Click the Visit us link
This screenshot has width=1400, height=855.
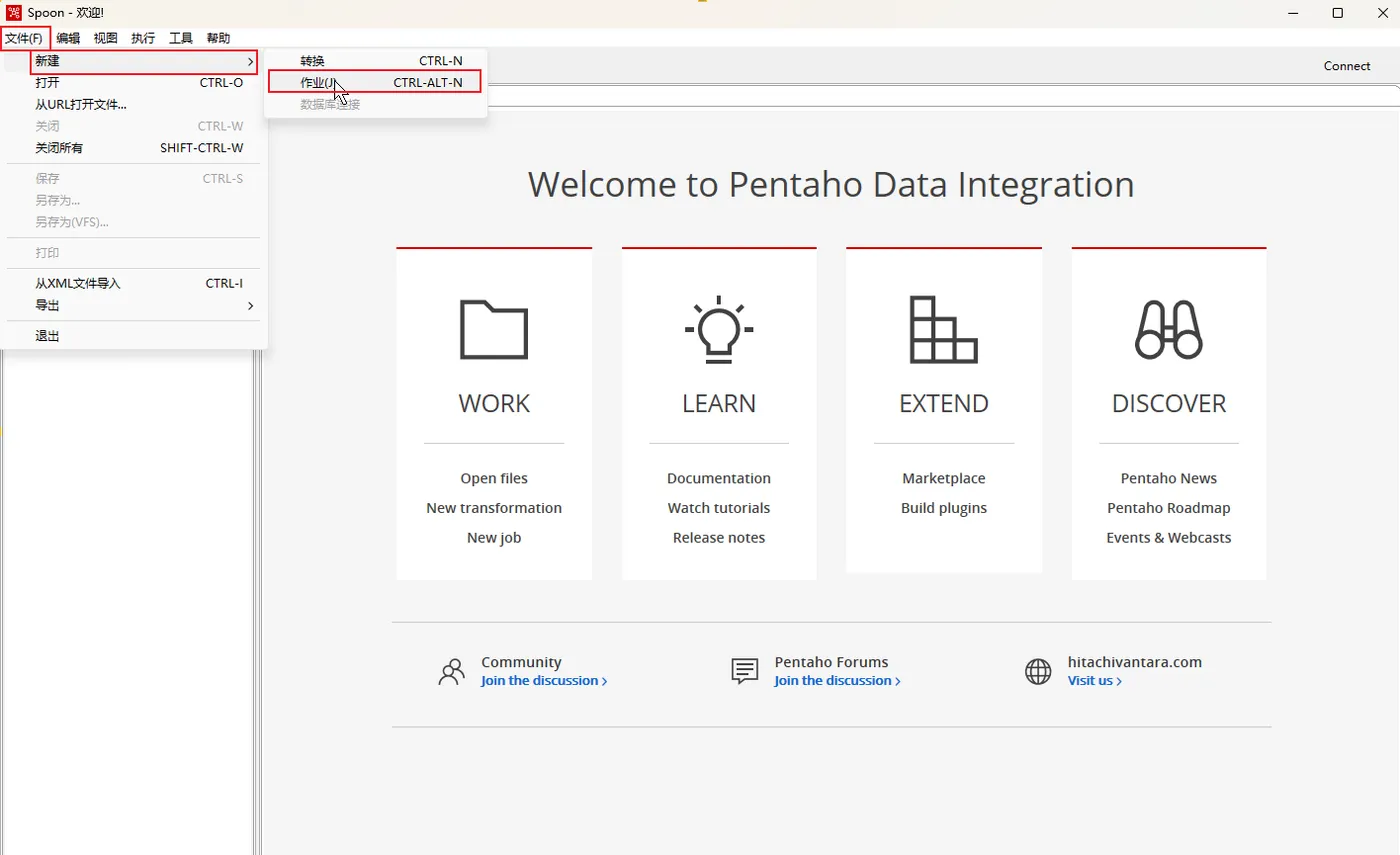[x=1095, y=681]
